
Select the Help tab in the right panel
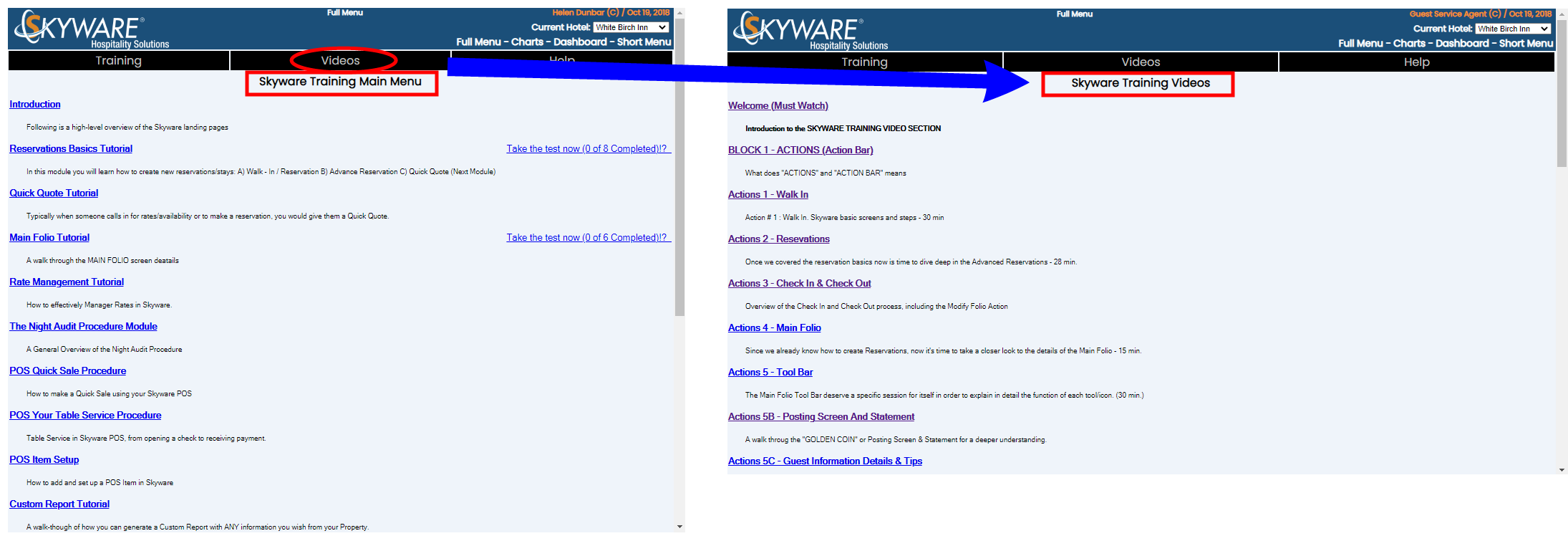(x=1416, y=62)
